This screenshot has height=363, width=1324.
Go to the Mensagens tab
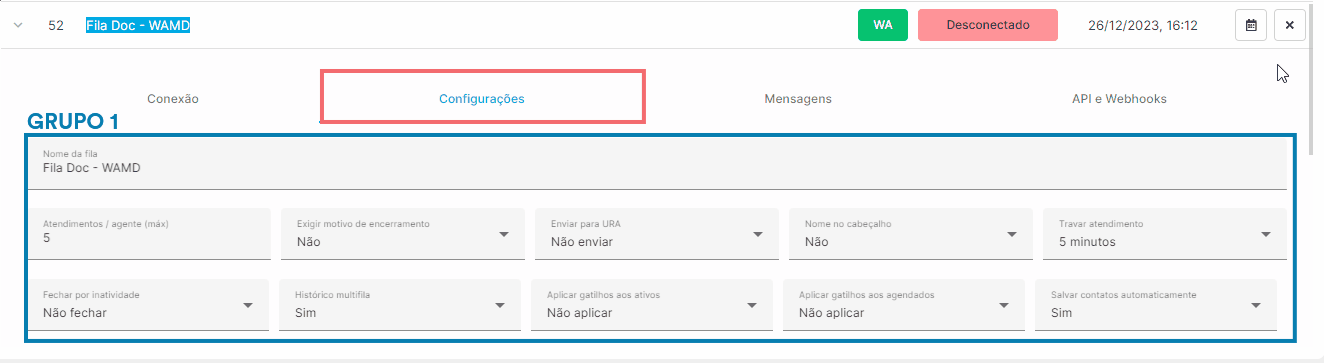click(x=798, y=99)
